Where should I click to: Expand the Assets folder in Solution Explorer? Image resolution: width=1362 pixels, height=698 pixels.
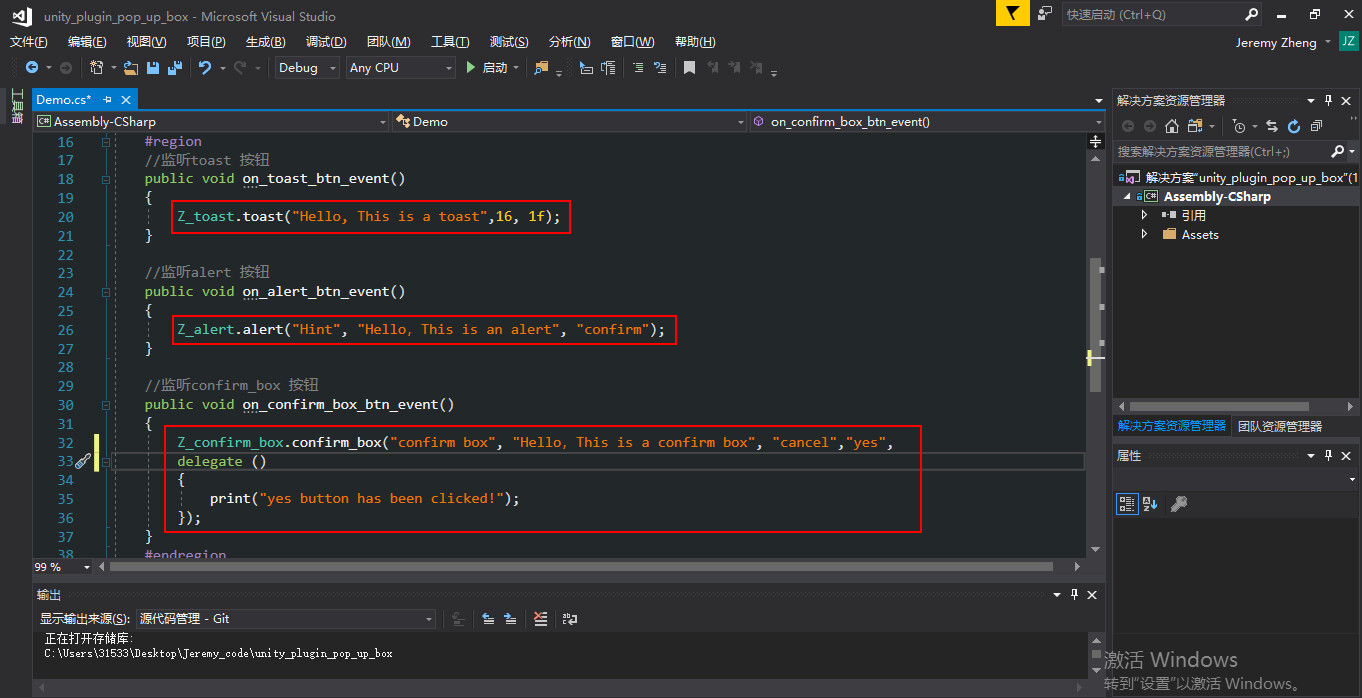coord(1144,234)
